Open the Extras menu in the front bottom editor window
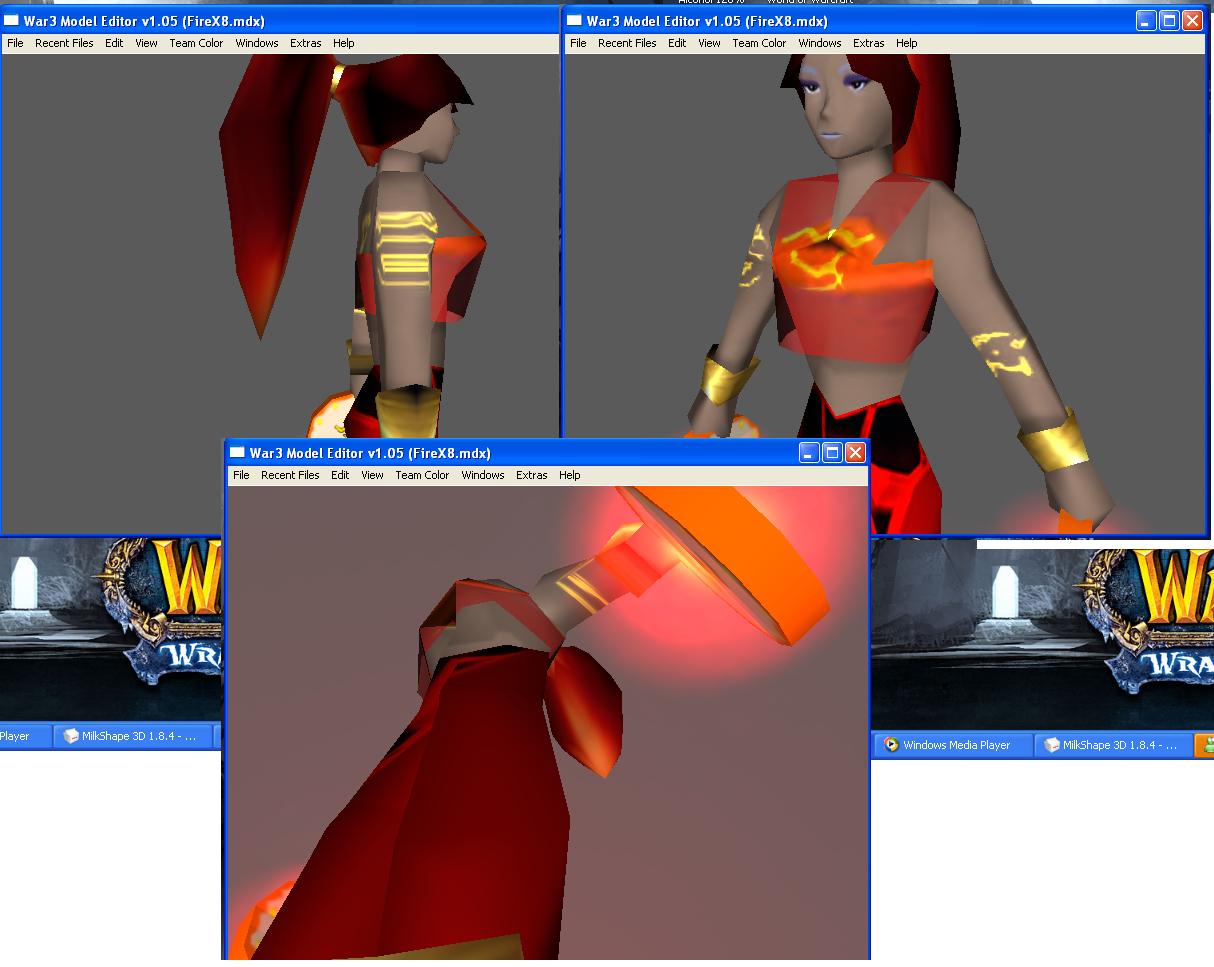Screen dimensions: 1214x967 pos(532,475)
